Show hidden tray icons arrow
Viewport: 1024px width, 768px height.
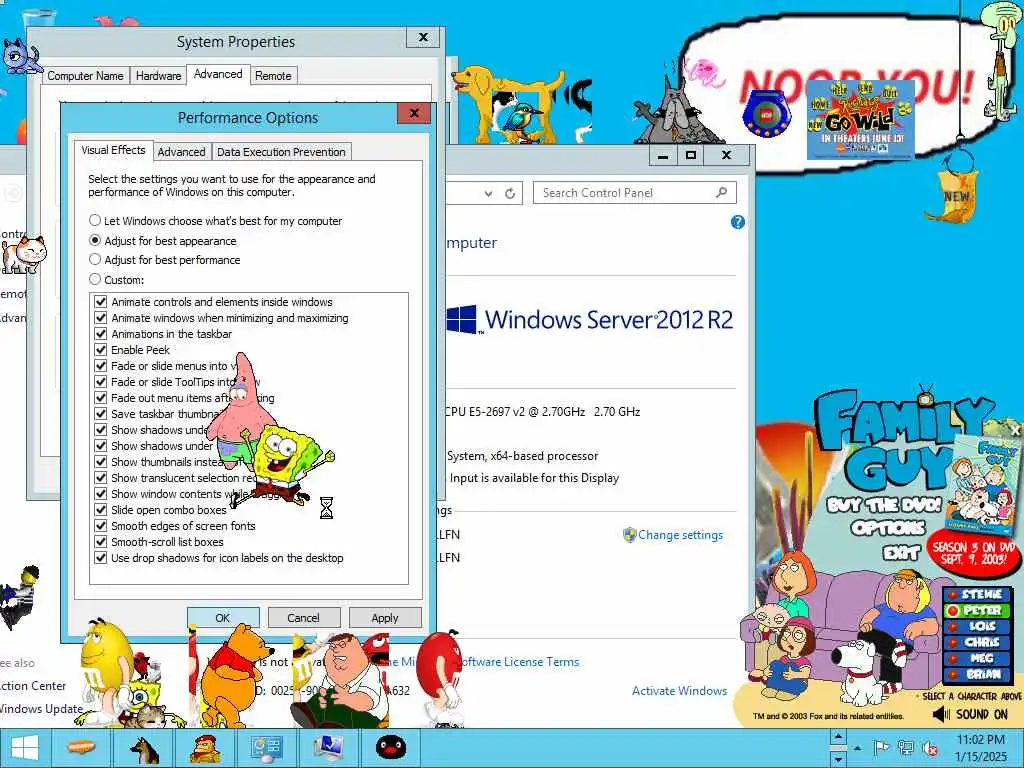(857, 748)
